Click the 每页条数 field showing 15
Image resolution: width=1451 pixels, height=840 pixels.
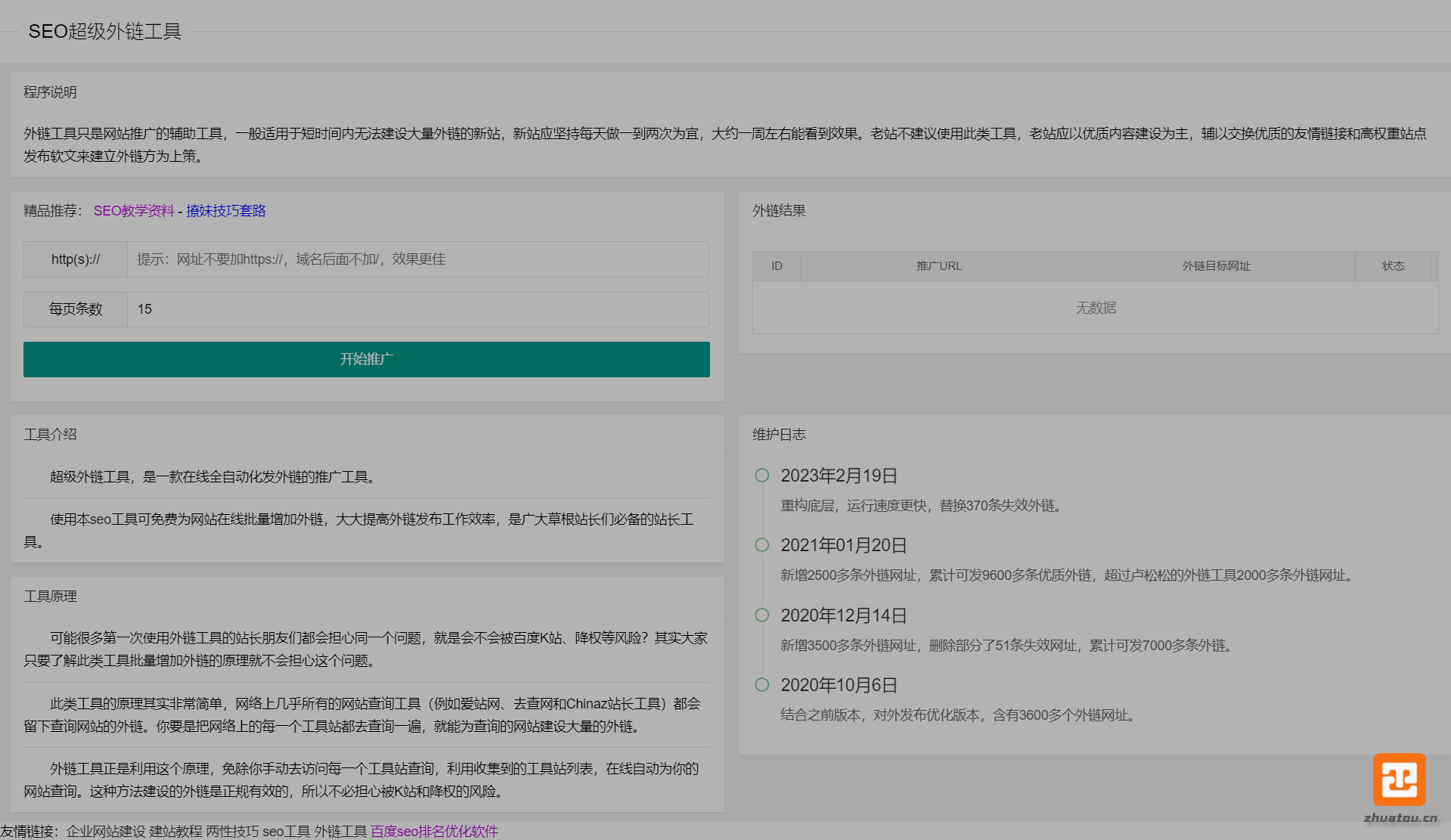pyautogui.click(x=417, y=309)
